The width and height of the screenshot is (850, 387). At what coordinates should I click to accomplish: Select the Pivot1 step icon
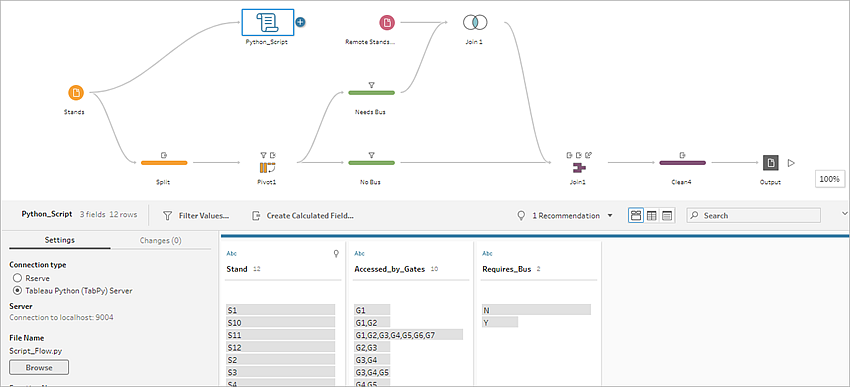click(x=268, y=168)
